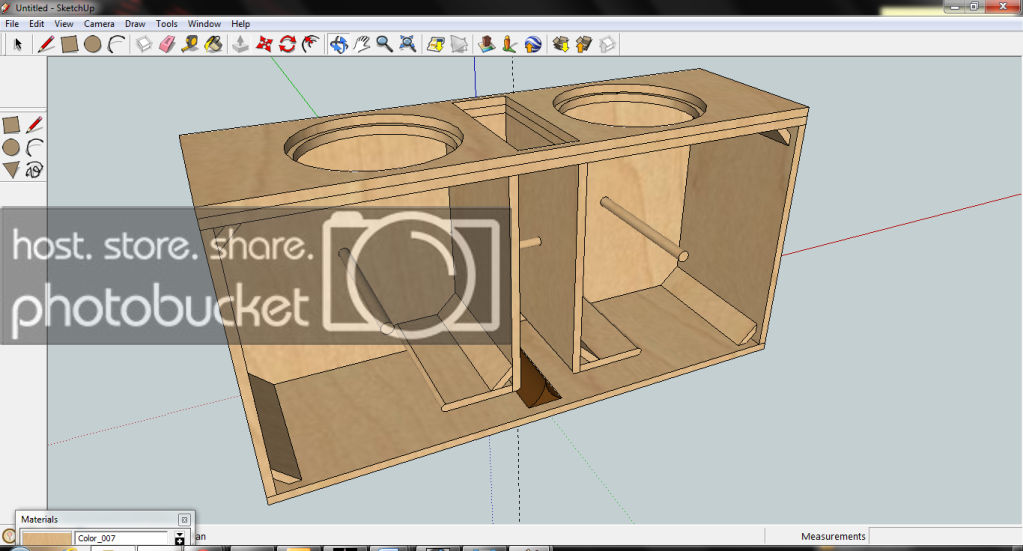Screen dimensions: 1023x551
Task: Choose the Select arrow tool
Action: click(18, 44)
